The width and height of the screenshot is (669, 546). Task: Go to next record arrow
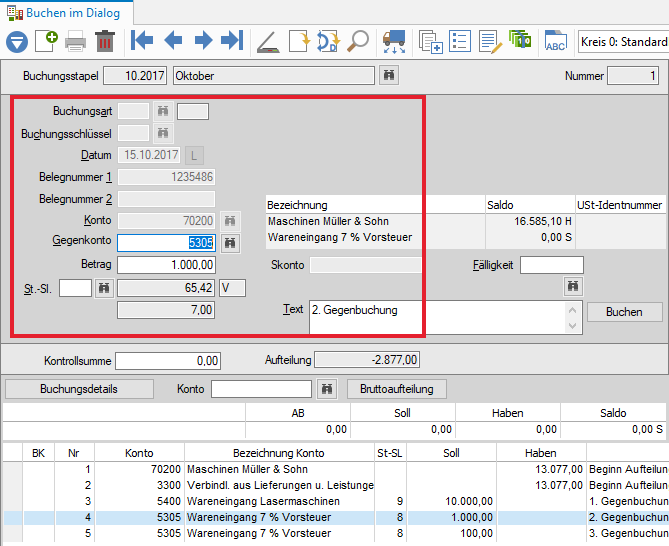203,41
